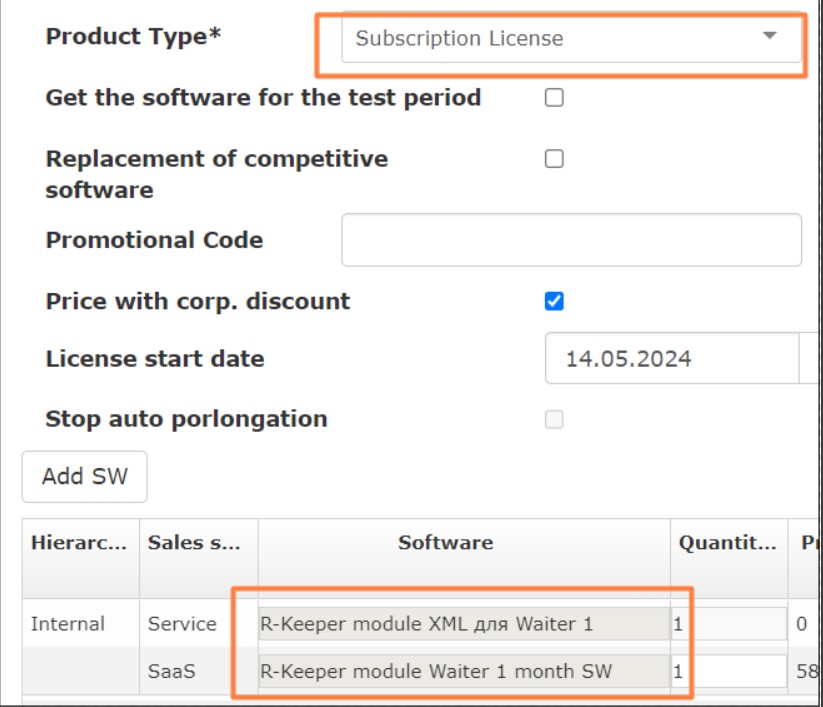Click the 'Promotional Code' label
This screenshot has width=823, height=707.
154,240
